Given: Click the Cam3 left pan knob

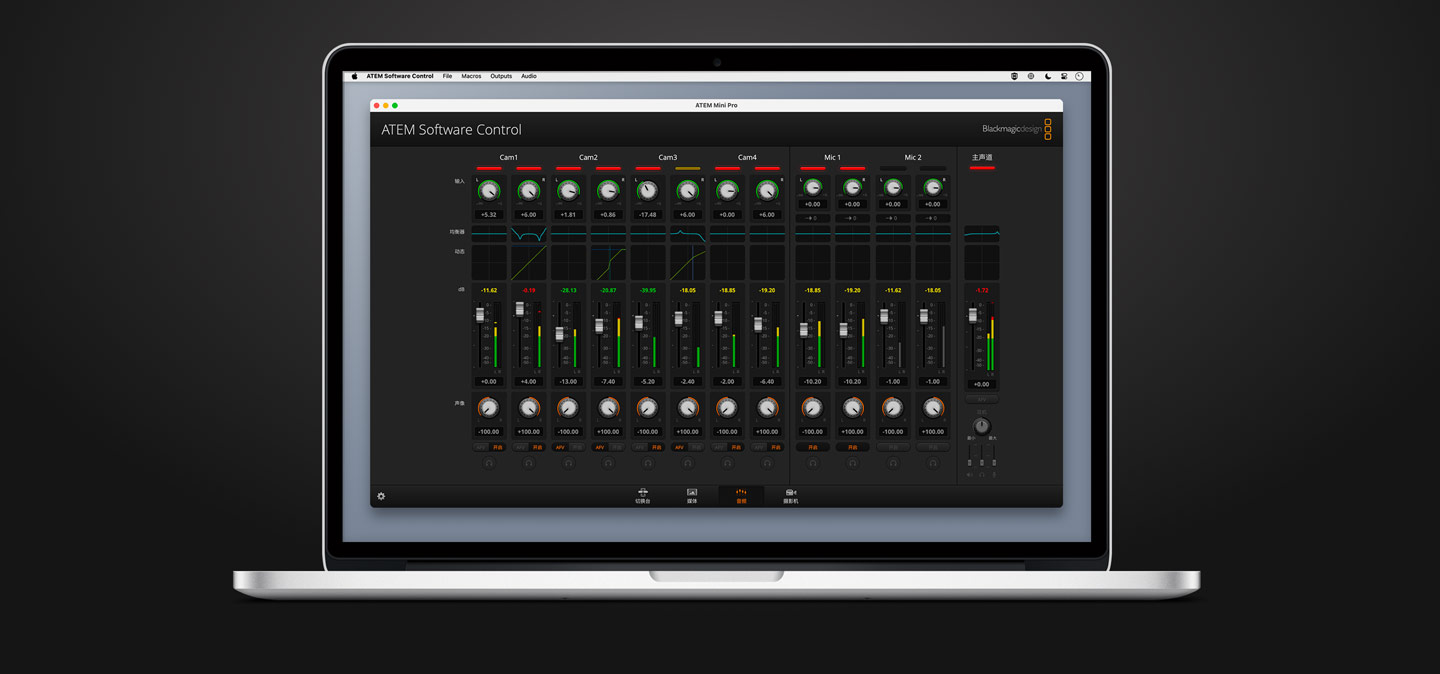Looking at the screenshot, I should click(648, 408).
